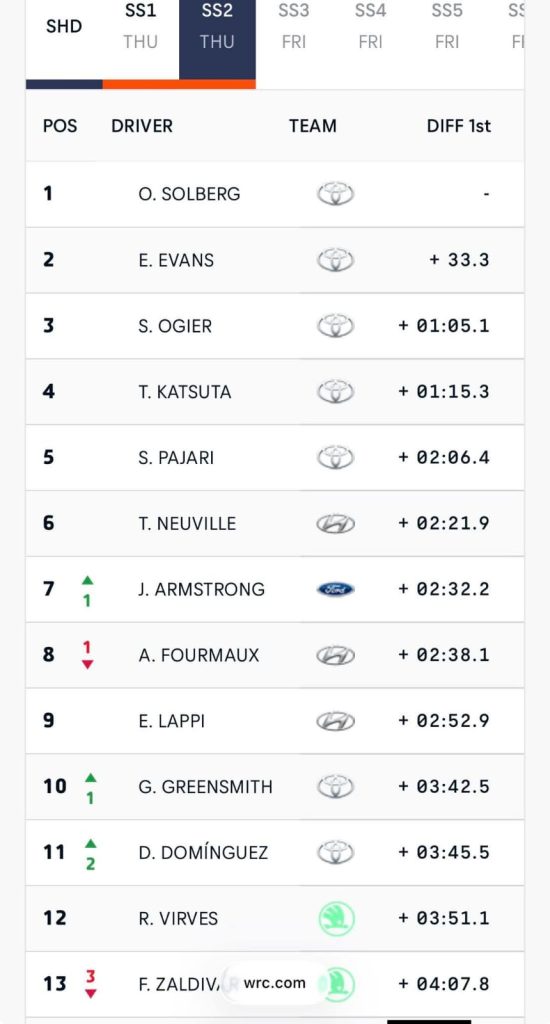
Task: Open E. Evans driver entry
Action: (x=176, y=260)
